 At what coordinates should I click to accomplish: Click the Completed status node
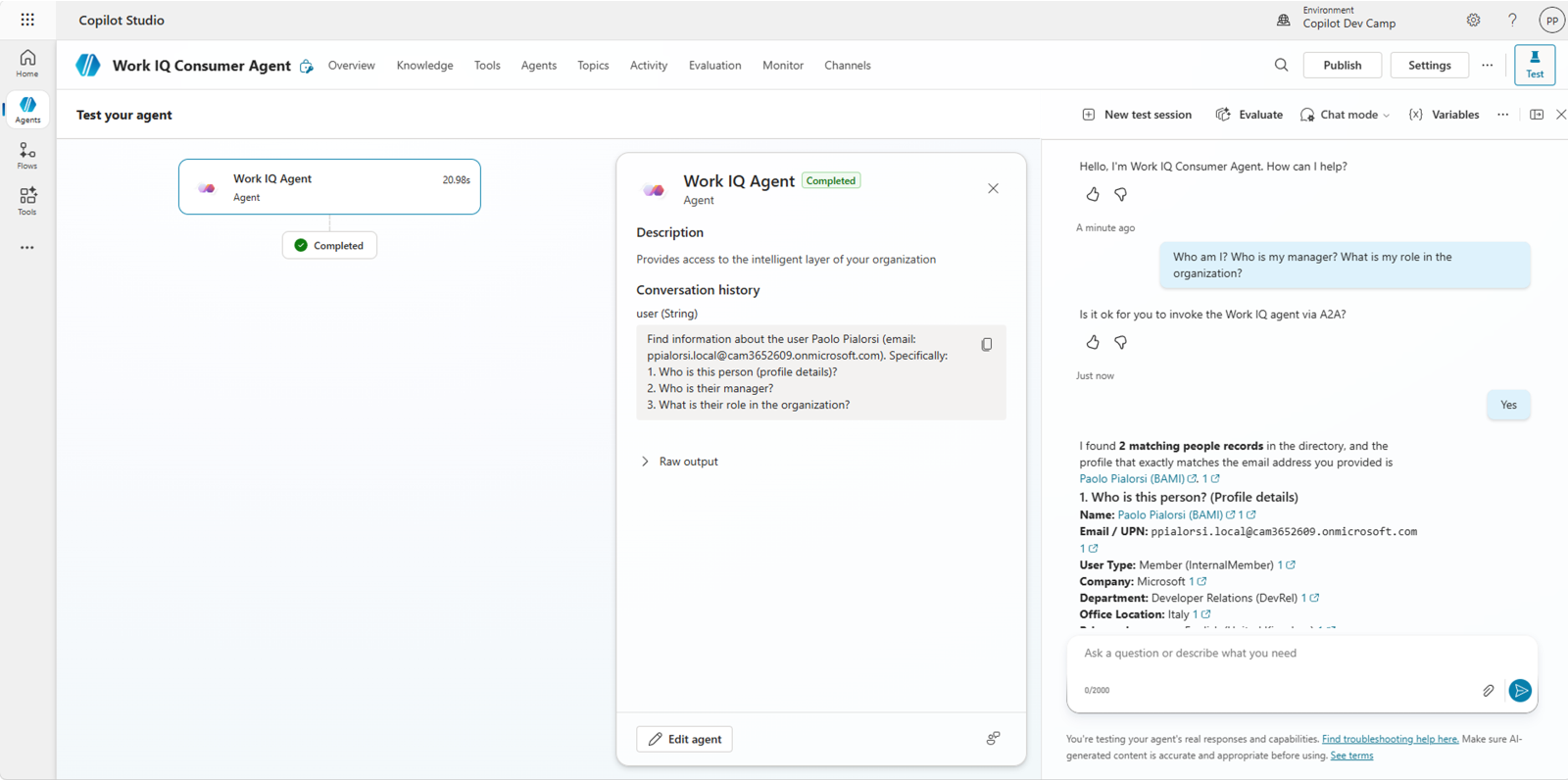[329, 245]
